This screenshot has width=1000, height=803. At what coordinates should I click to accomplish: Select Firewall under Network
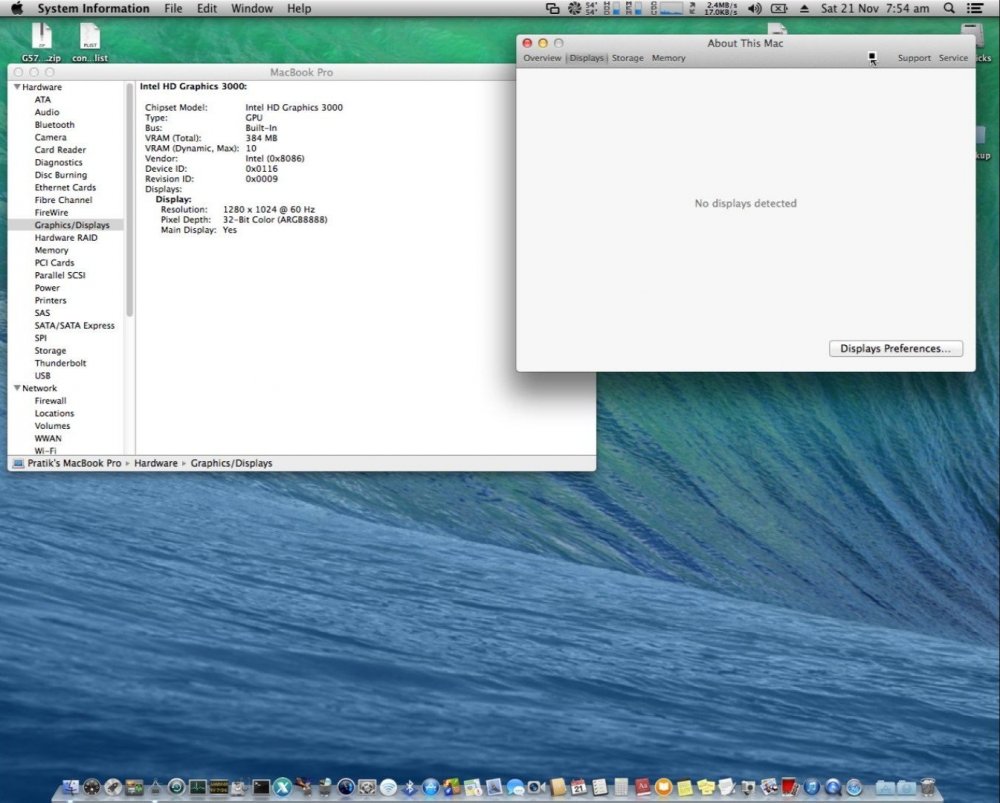(x=50, y=401)
